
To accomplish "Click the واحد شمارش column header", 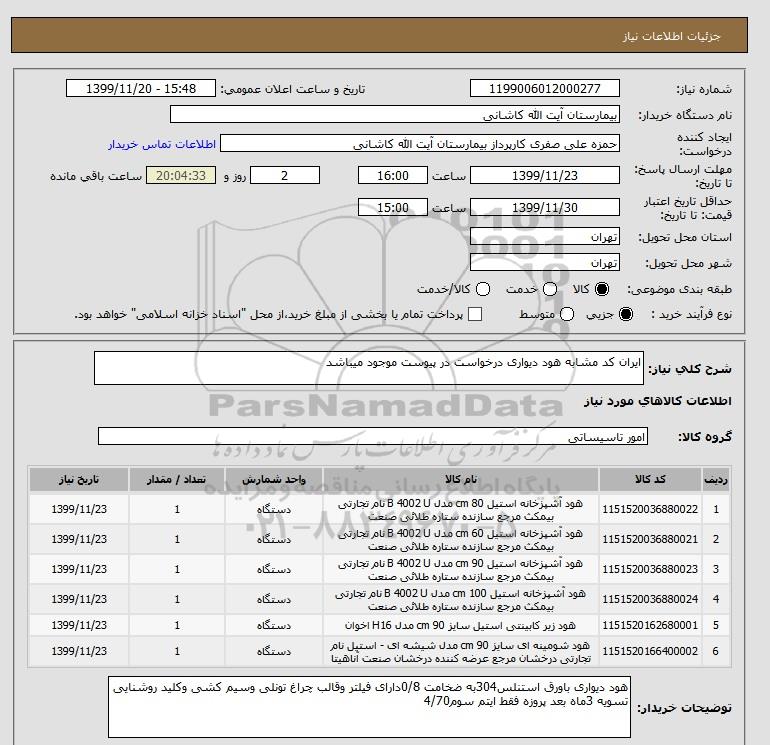I will [x=274, y=479].
